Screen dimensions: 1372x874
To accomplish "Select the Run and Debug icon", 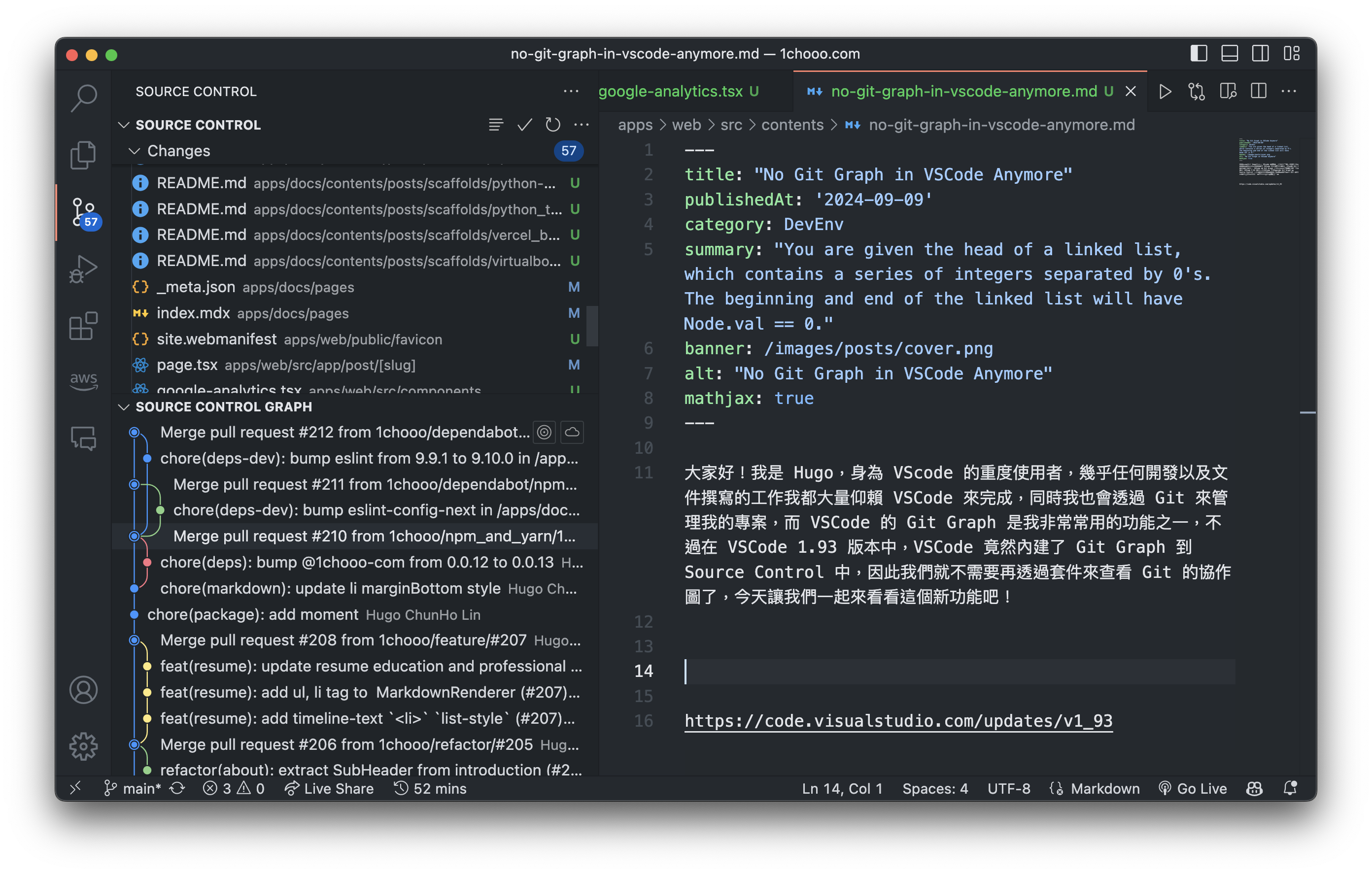I will [84, 268].
